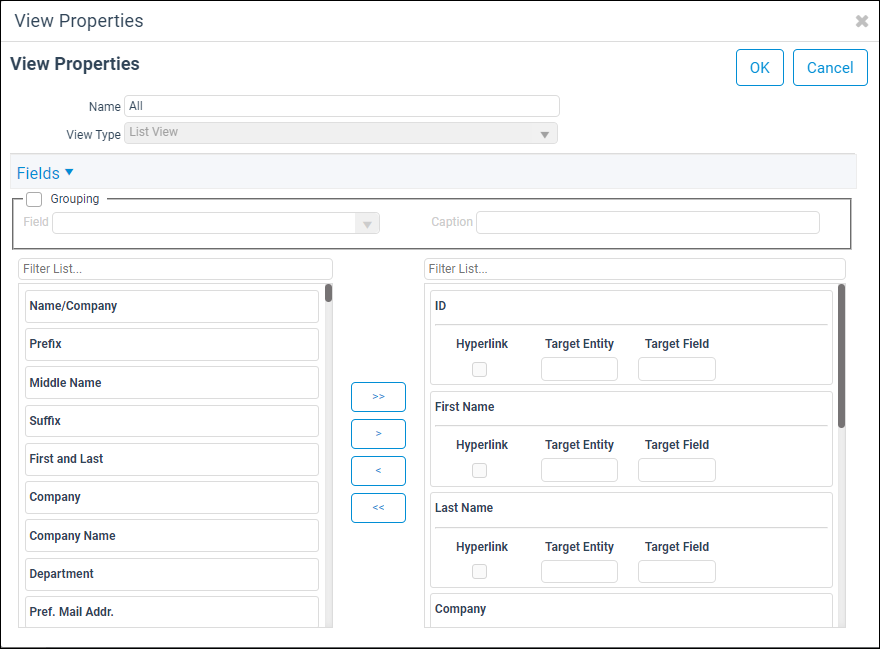Select the Suffix field item
The image size is (880, 649).
[x=172, y=421]
